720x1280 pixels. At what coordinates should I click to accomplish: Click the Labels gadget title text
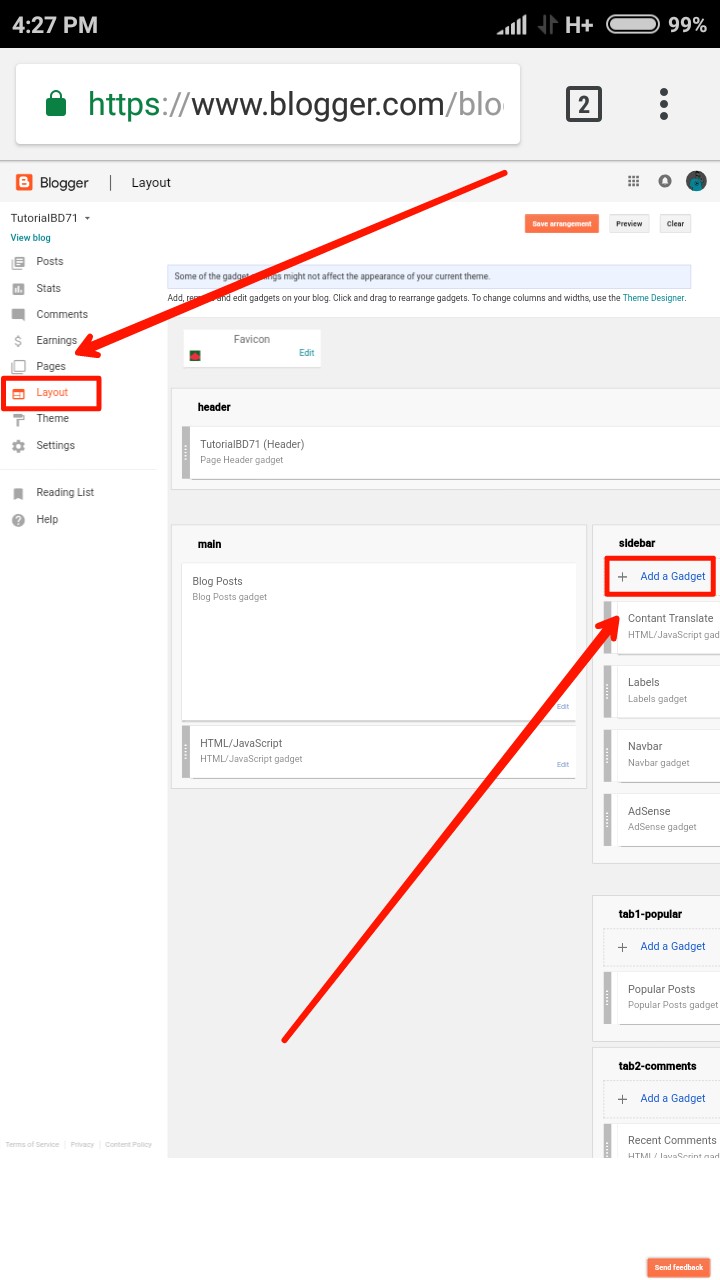pos(644,683)
